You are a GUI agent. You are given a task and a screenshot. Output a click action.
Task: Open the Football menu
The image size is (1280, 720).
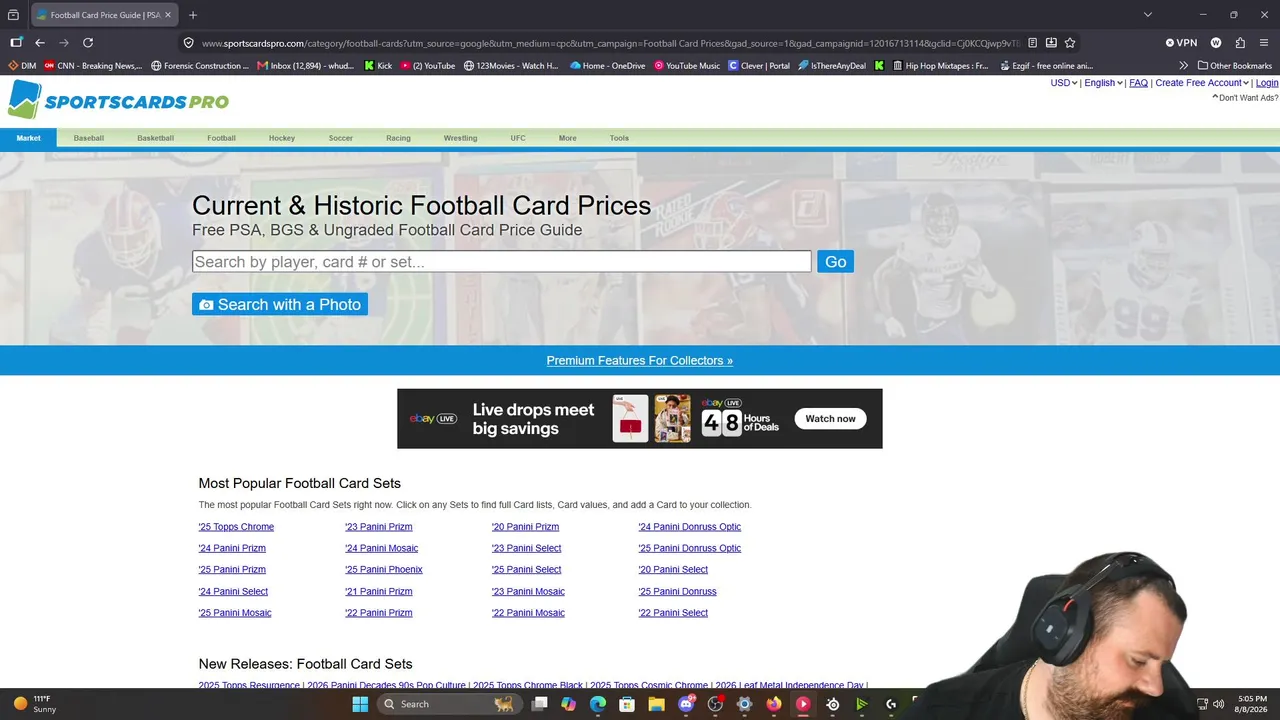click(x=221, y=138)
